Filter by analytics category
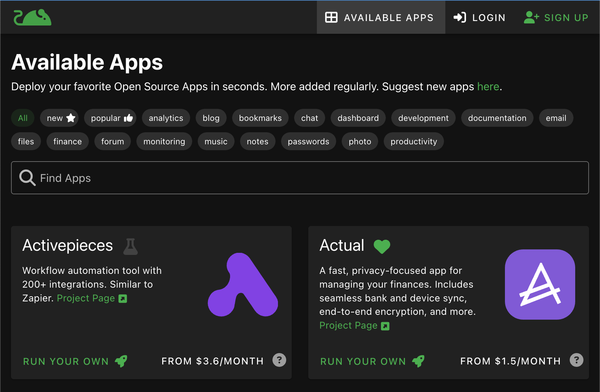The width and height of the screenshot is (600, 392). 166,118
